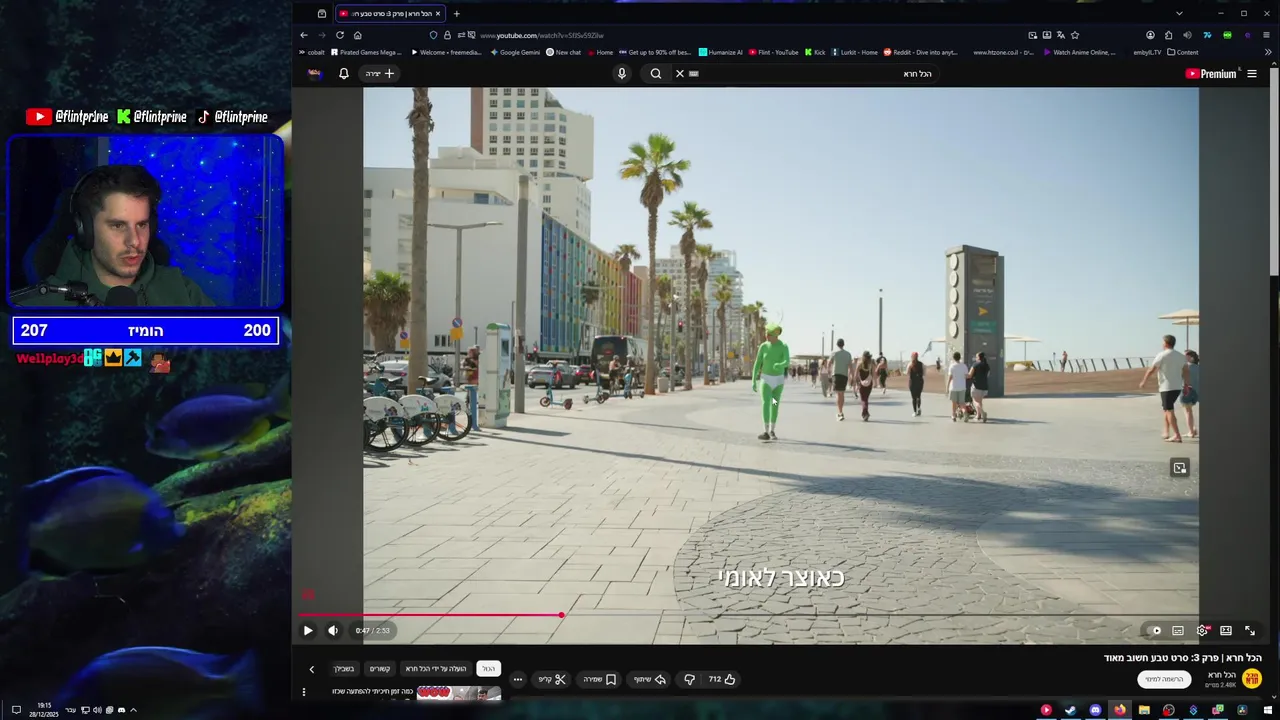The height and width of the screenshot is (720, 1280).
Task: Share the video with the arrow button
Action: click(650, 679)
